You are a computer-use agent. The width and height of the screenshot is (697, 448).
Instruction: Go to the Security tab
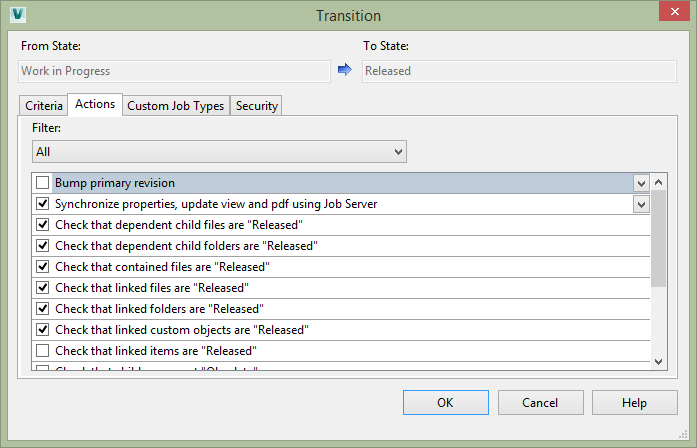pos(256,106)
